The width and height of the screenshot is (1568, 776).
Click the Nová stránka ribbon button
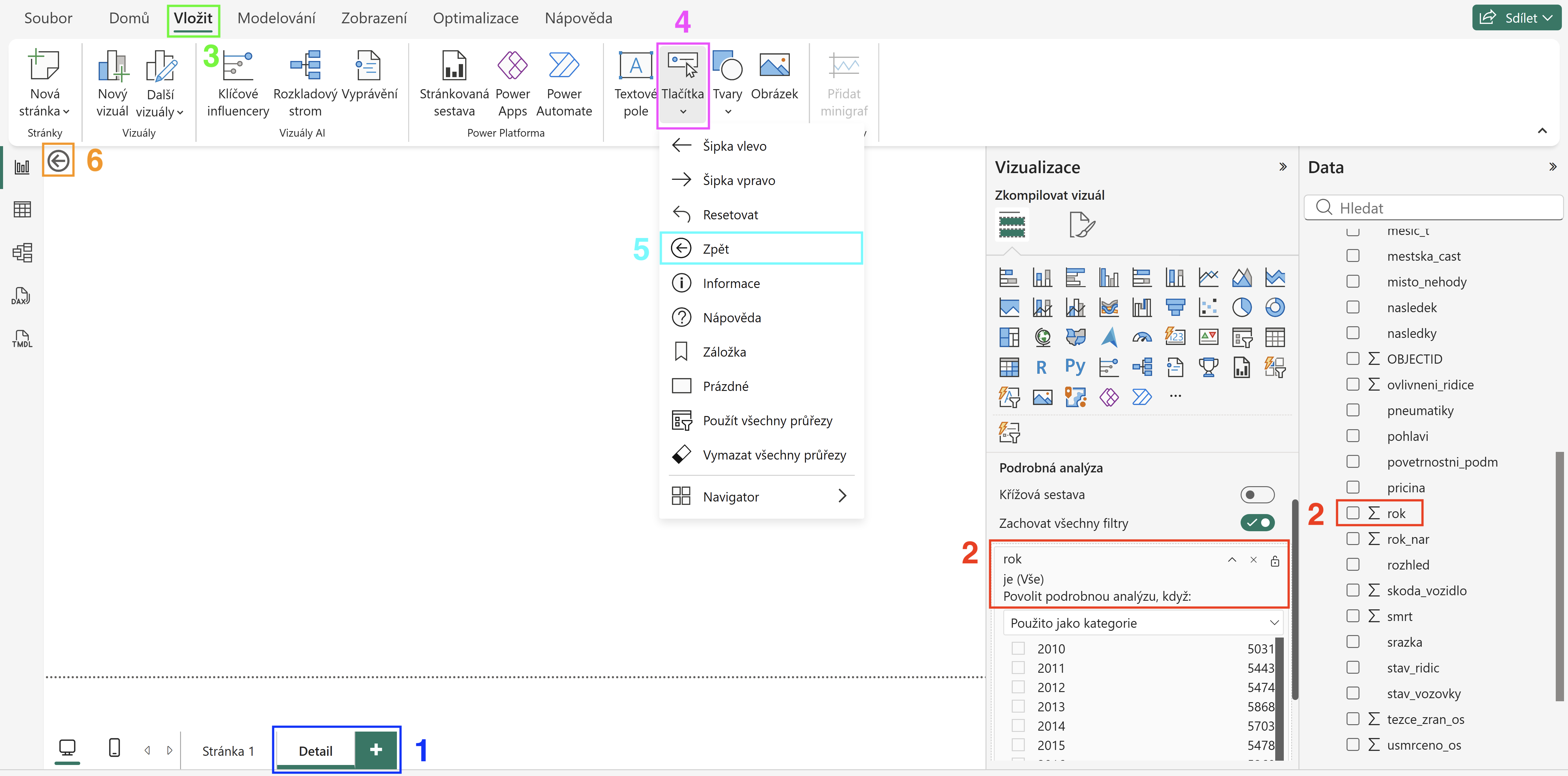(44, 84)
